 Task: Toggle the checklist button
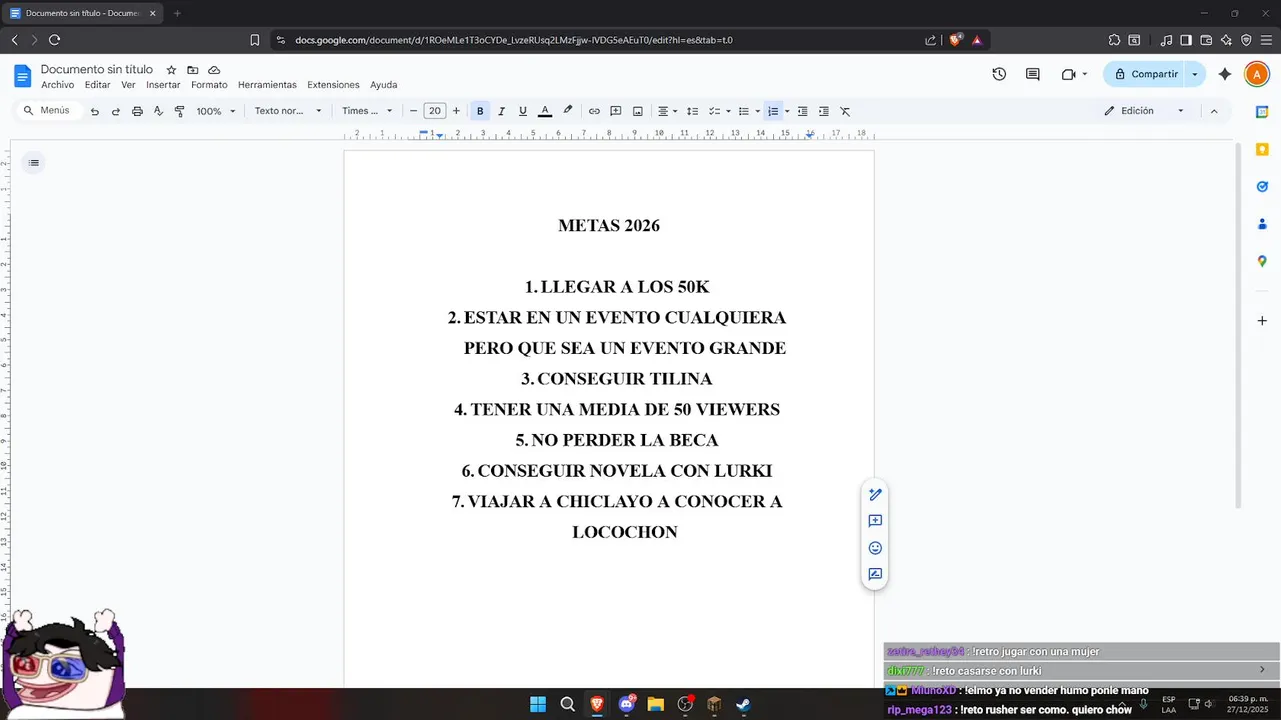pyautogui.click(x=714, y=111)
